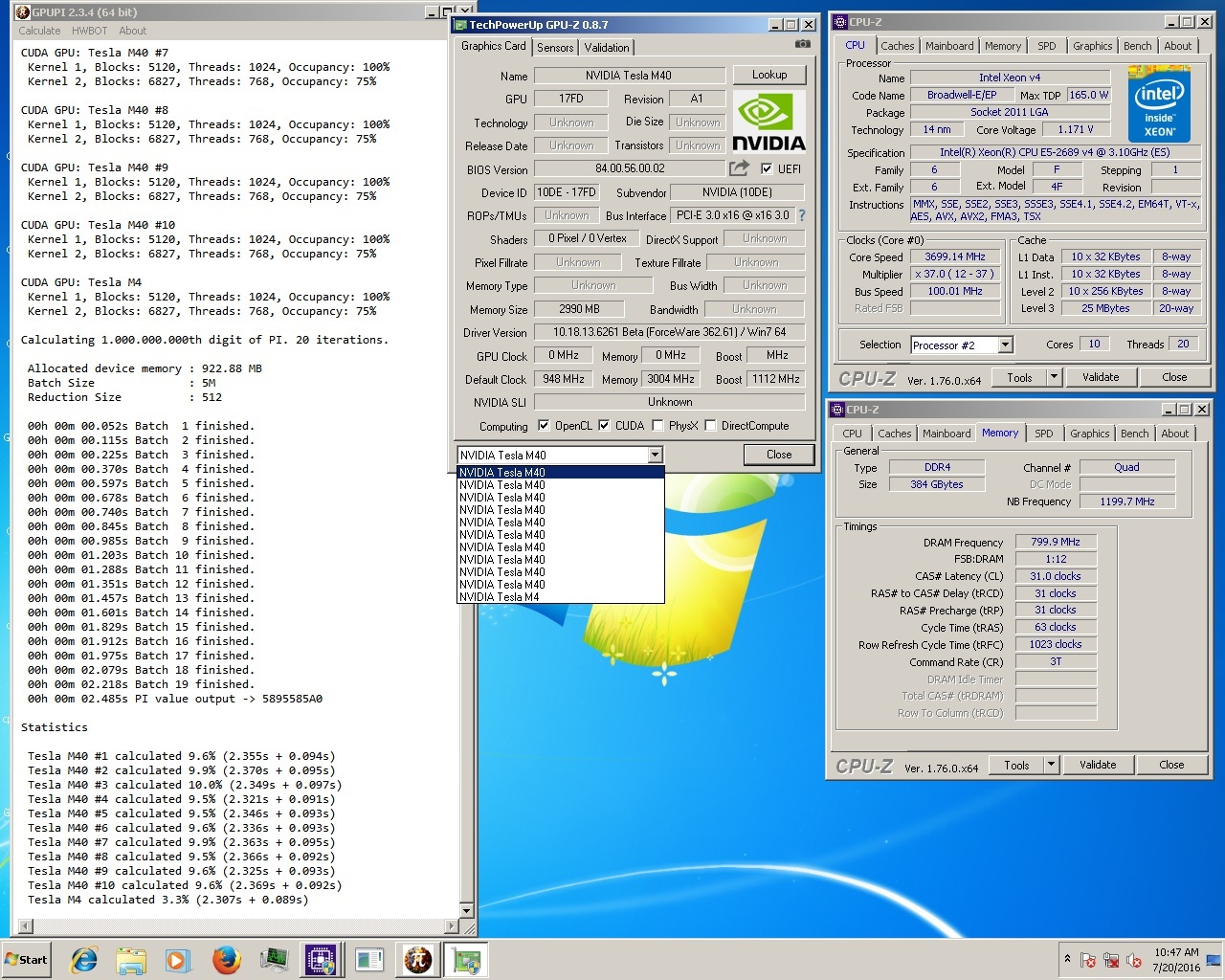The height and width of the screenshot is (980, 1225).
Task: Click GPUPI horizontal scrollbar left arrow
Action: click(x=26, y=926)
